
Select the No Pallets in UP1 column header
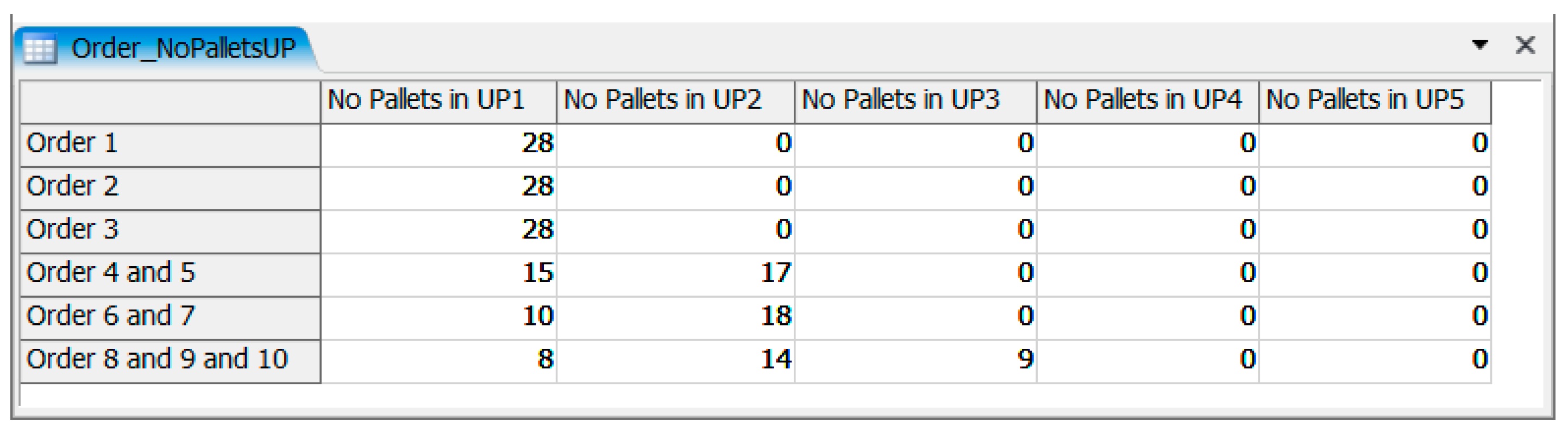point(438,101)
